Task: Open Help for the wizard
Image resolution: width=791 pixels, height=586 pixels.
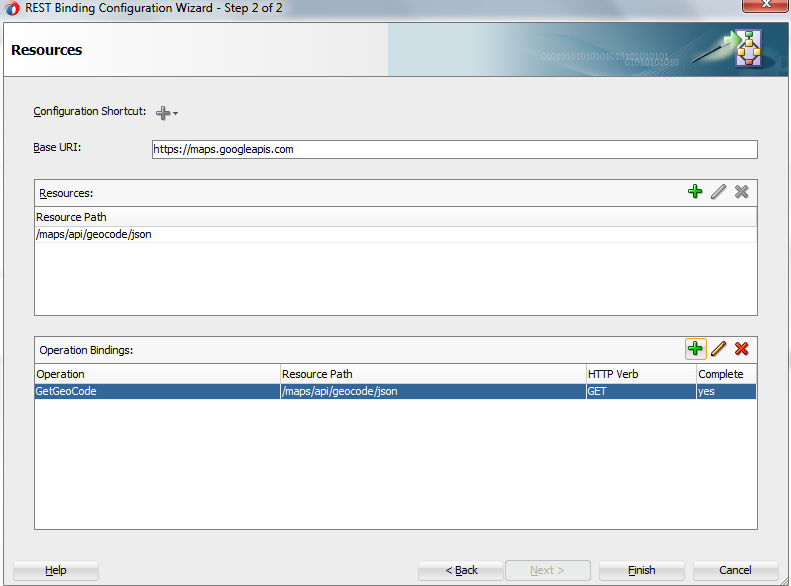Action: (55, 570)
